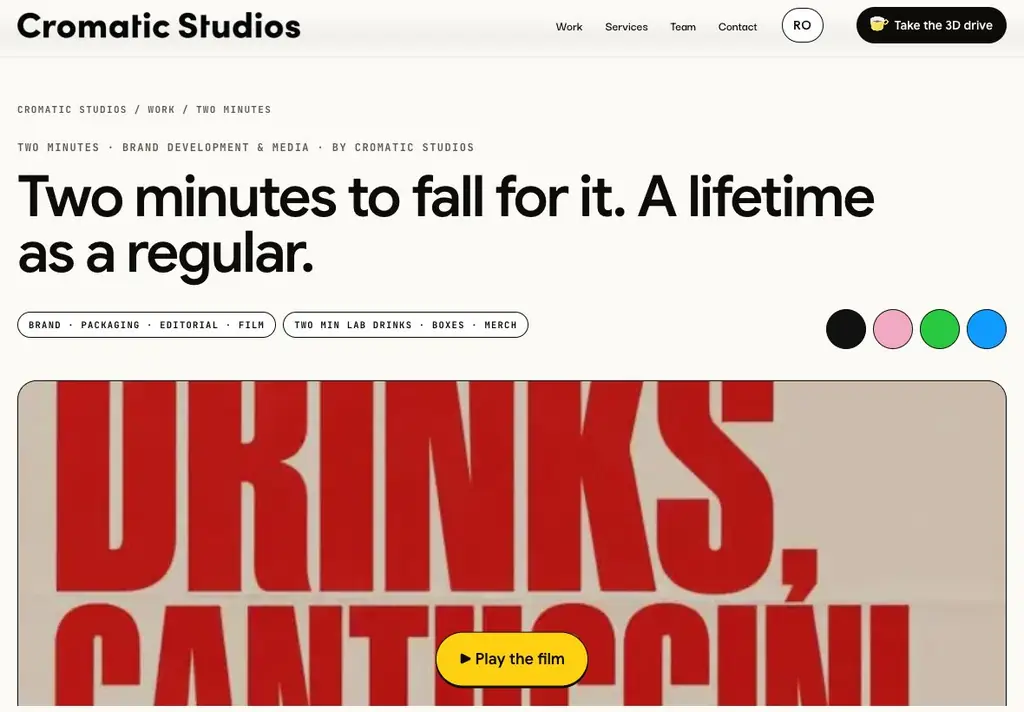1024x712 pixels.
Task: Follow the Work breadcrumb link
Action: [x=161, y=109]
